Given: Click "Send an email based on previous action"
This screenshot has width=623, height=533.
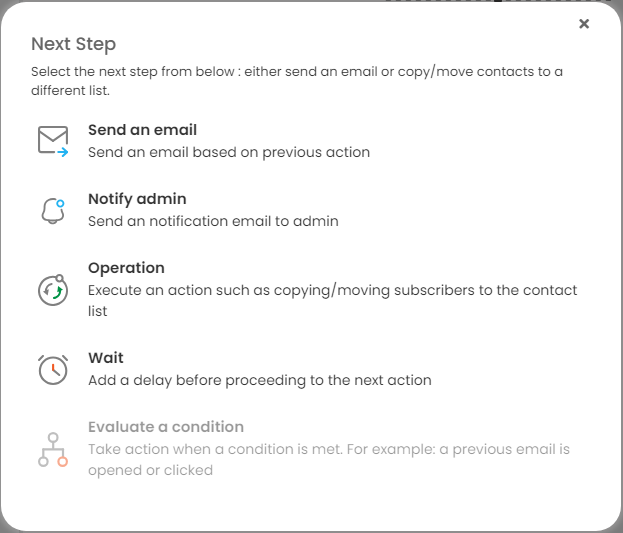Looking at the screenshot, I should pos(229,152).
